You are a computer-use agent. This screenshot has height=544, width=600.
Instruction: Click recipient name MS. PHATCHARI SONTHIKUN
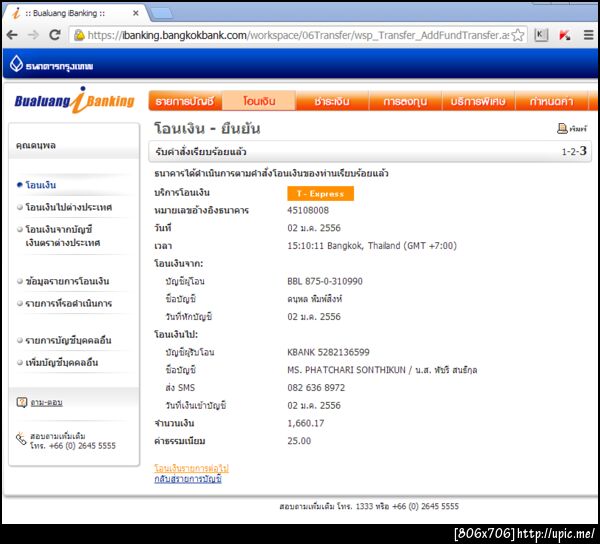[346, 370]
